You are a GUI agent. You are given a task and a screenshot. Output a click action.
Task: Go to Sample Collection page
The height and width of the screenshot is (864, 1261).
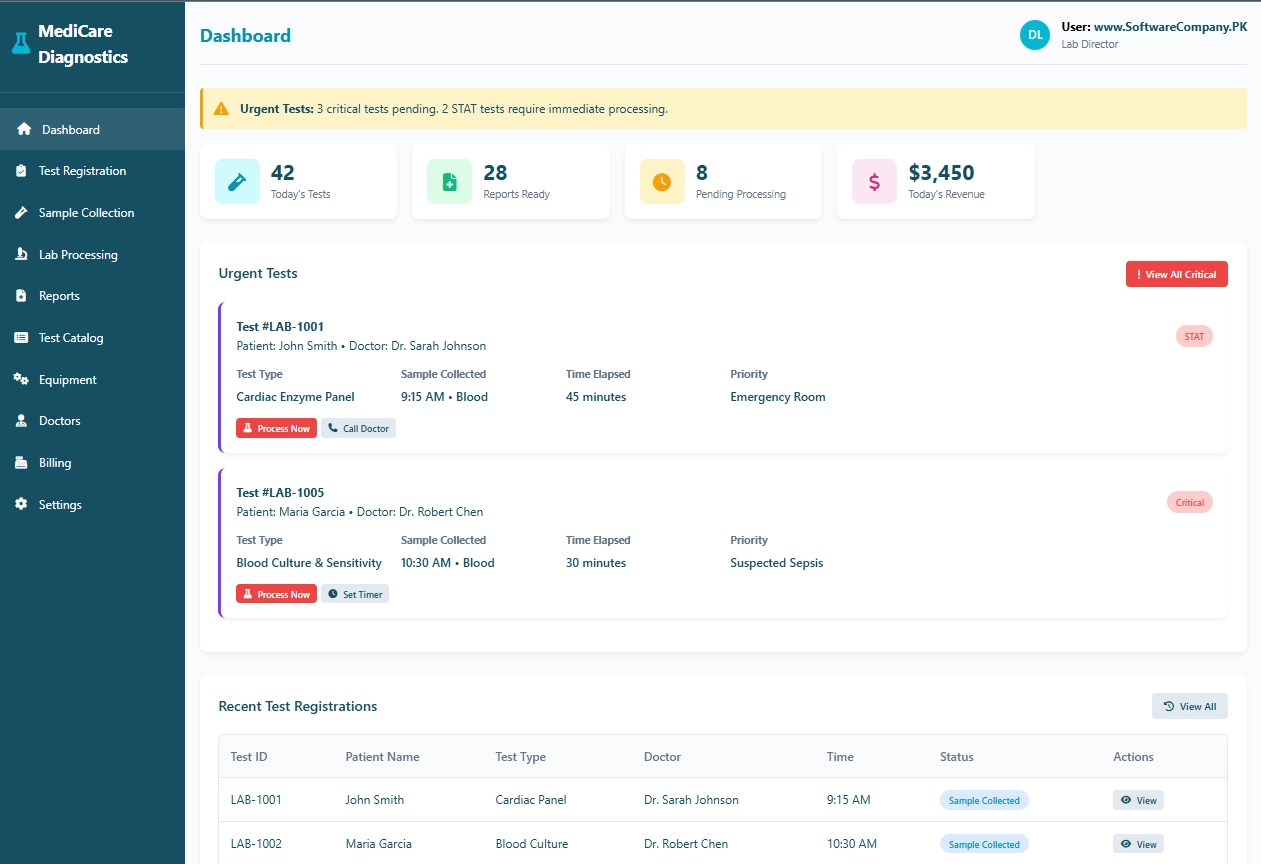(x=86, y=213)
